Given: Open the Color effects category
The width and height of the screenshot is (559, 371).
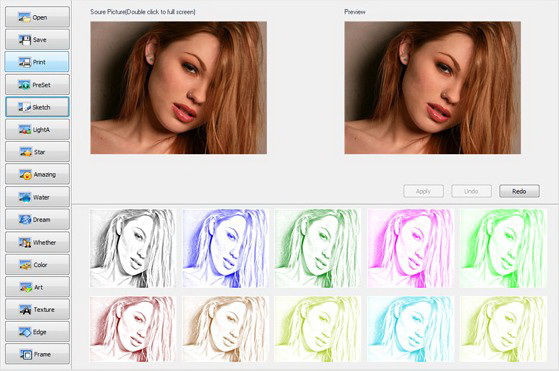Looking at the screenshot, I should [x=37, y=264].
